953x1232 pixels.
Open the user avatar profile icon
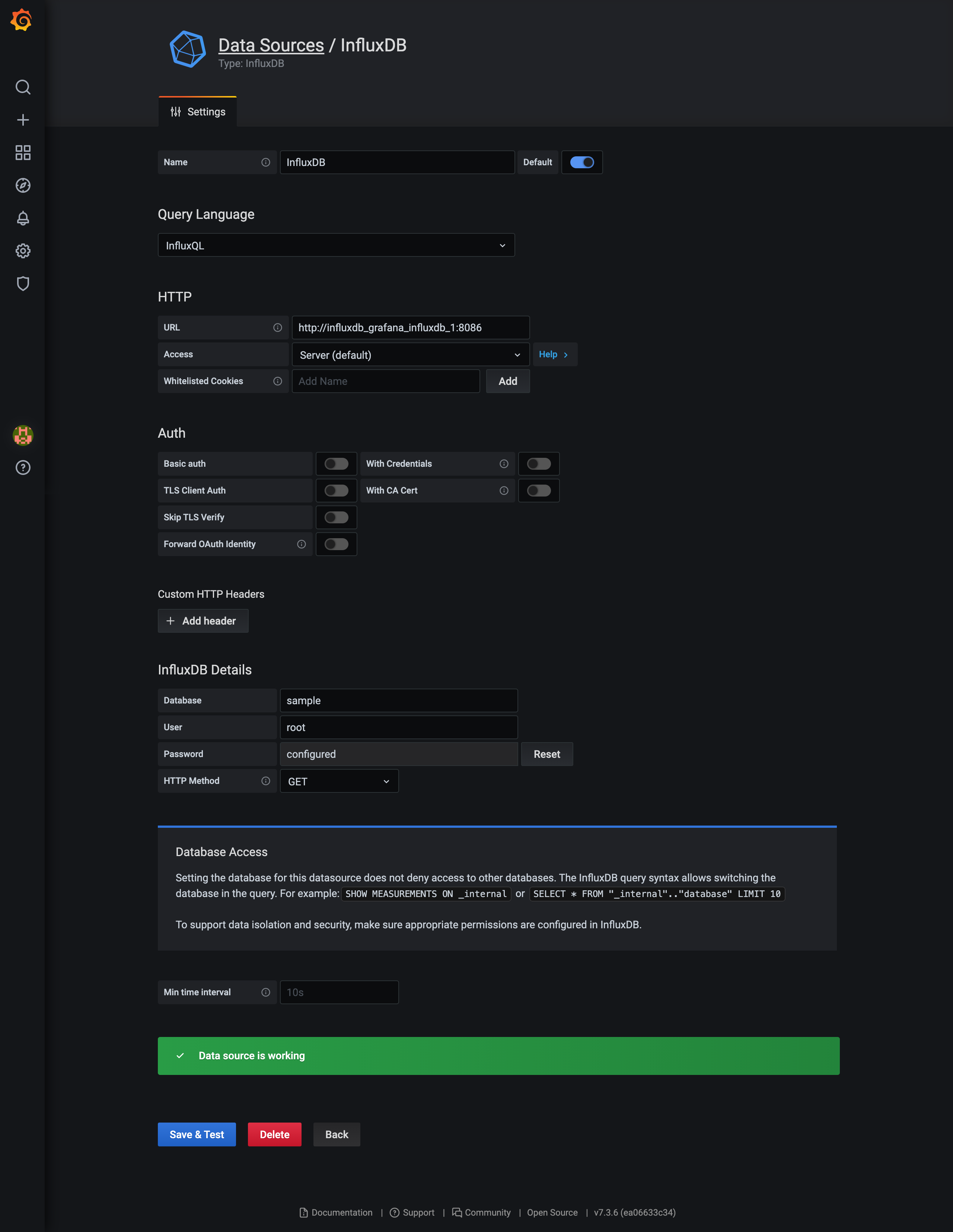click(23, 435)
